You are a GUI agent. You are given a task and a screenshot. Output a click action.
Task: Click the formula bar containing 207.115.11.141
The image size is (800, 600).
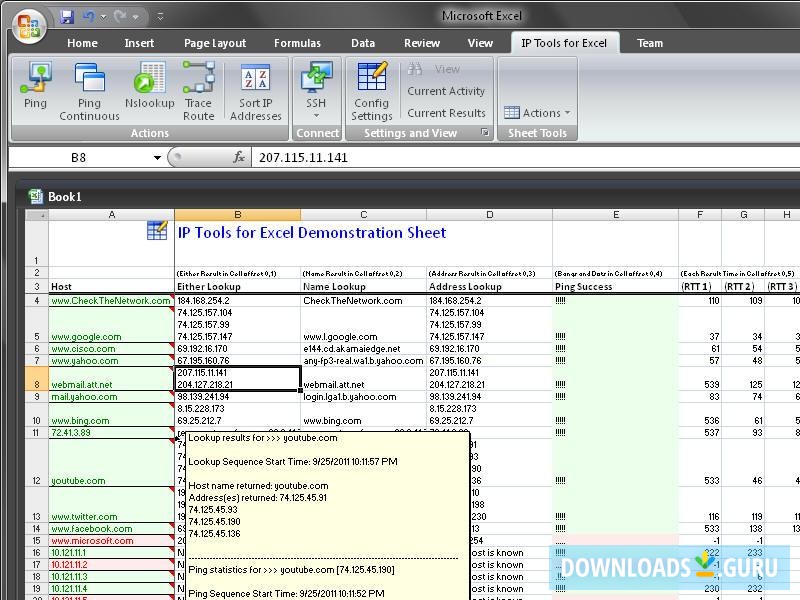tap(500, 158)
